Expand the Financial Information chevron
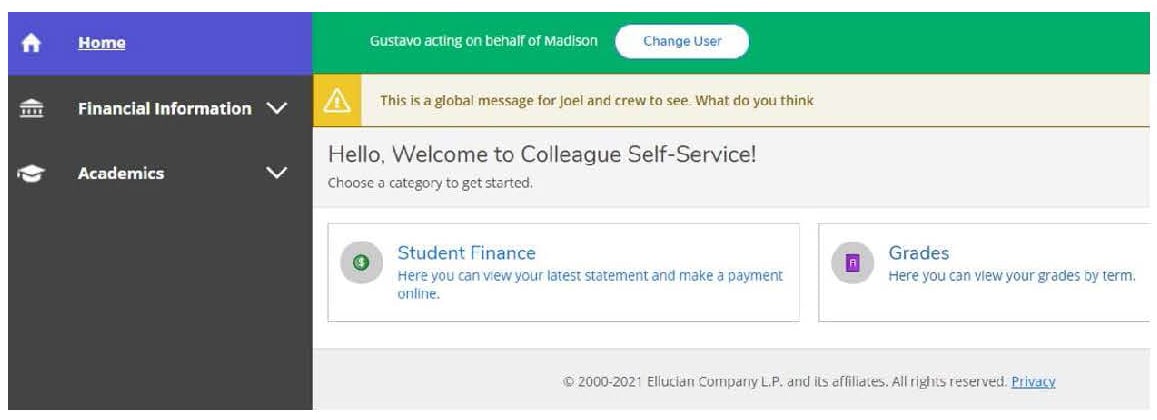1157x420 pixels. [x=276, y=109]
